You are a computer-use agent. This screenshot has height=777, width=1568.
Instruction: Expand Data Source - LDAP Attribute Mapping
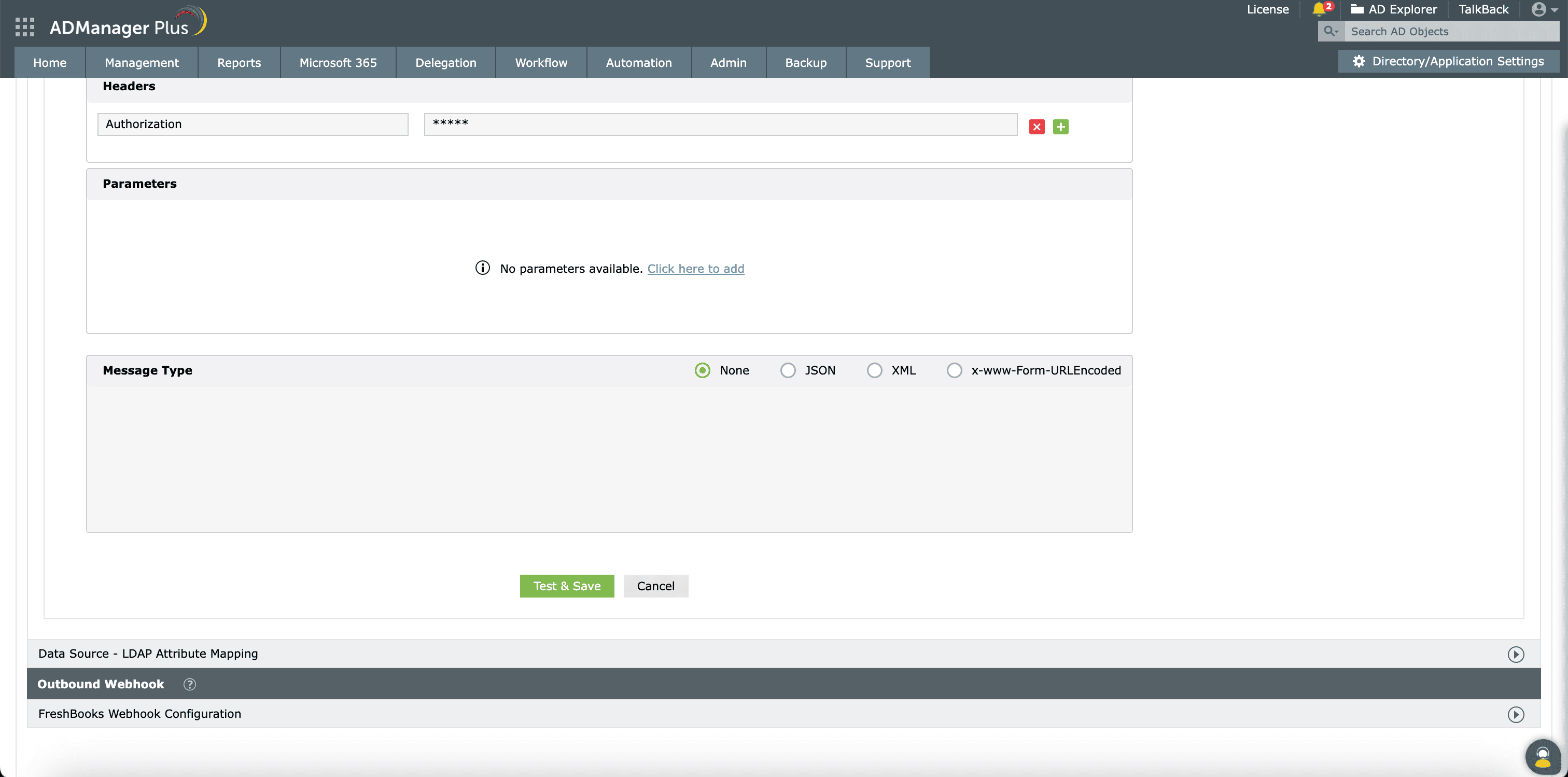pyautogui.click(x=1515, y=654)
